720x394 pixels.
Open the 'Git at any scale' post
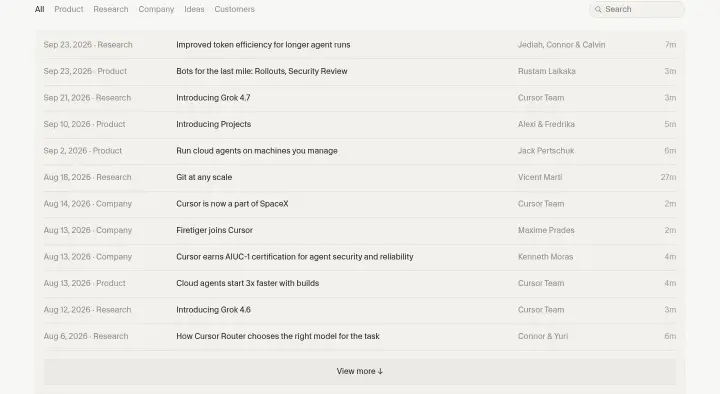(x=204, y=177)
